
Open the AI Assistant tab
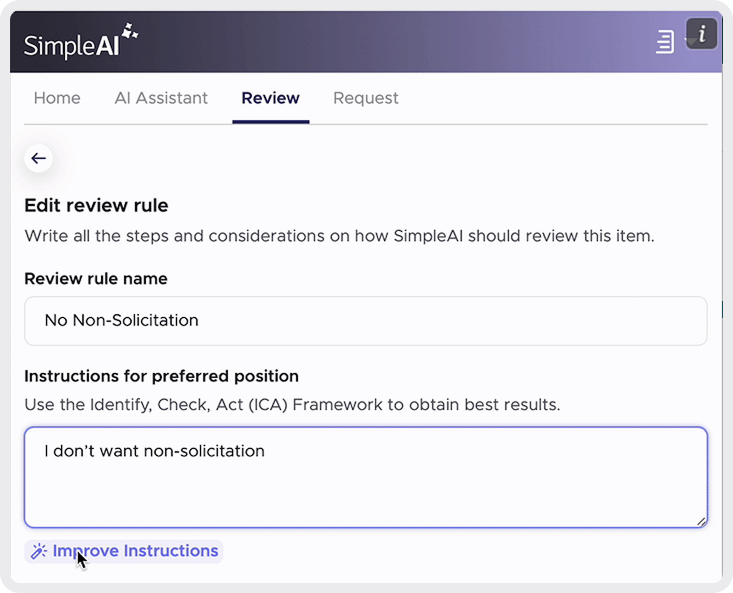click(x=161, y=98)
